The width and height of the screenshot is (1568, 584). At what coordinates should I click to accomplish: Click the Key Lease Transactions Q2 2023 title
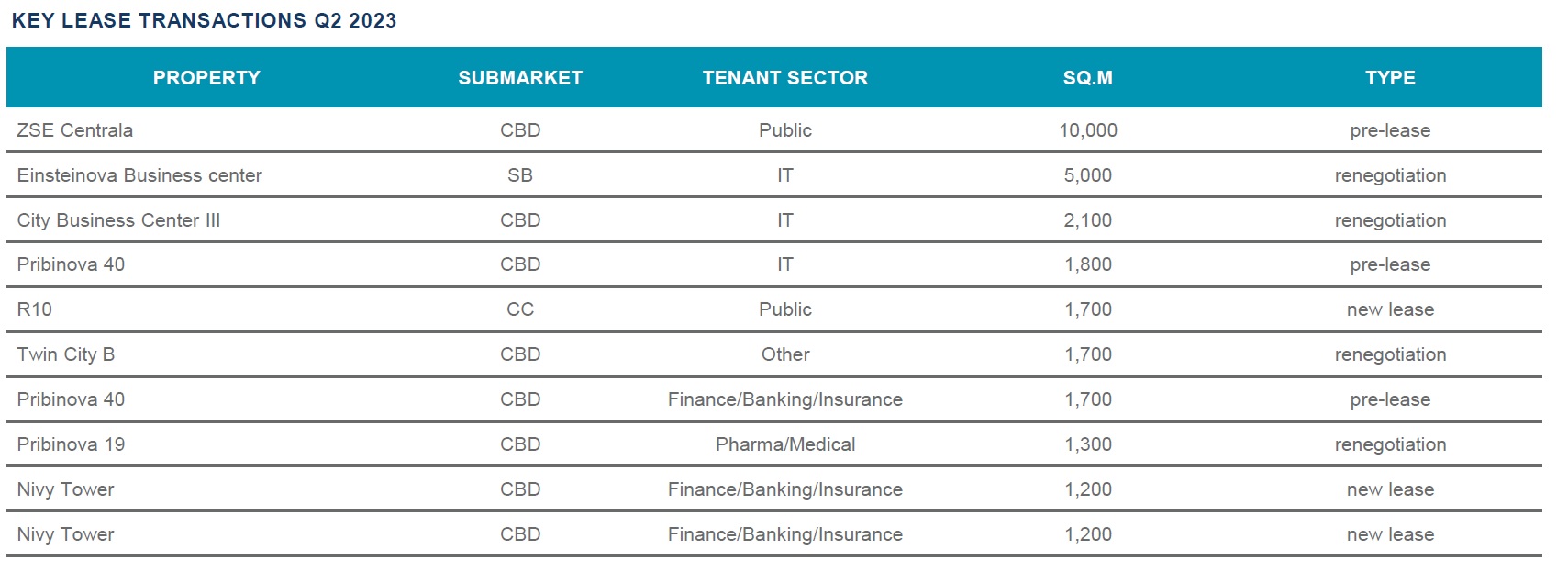pos(204,20)
